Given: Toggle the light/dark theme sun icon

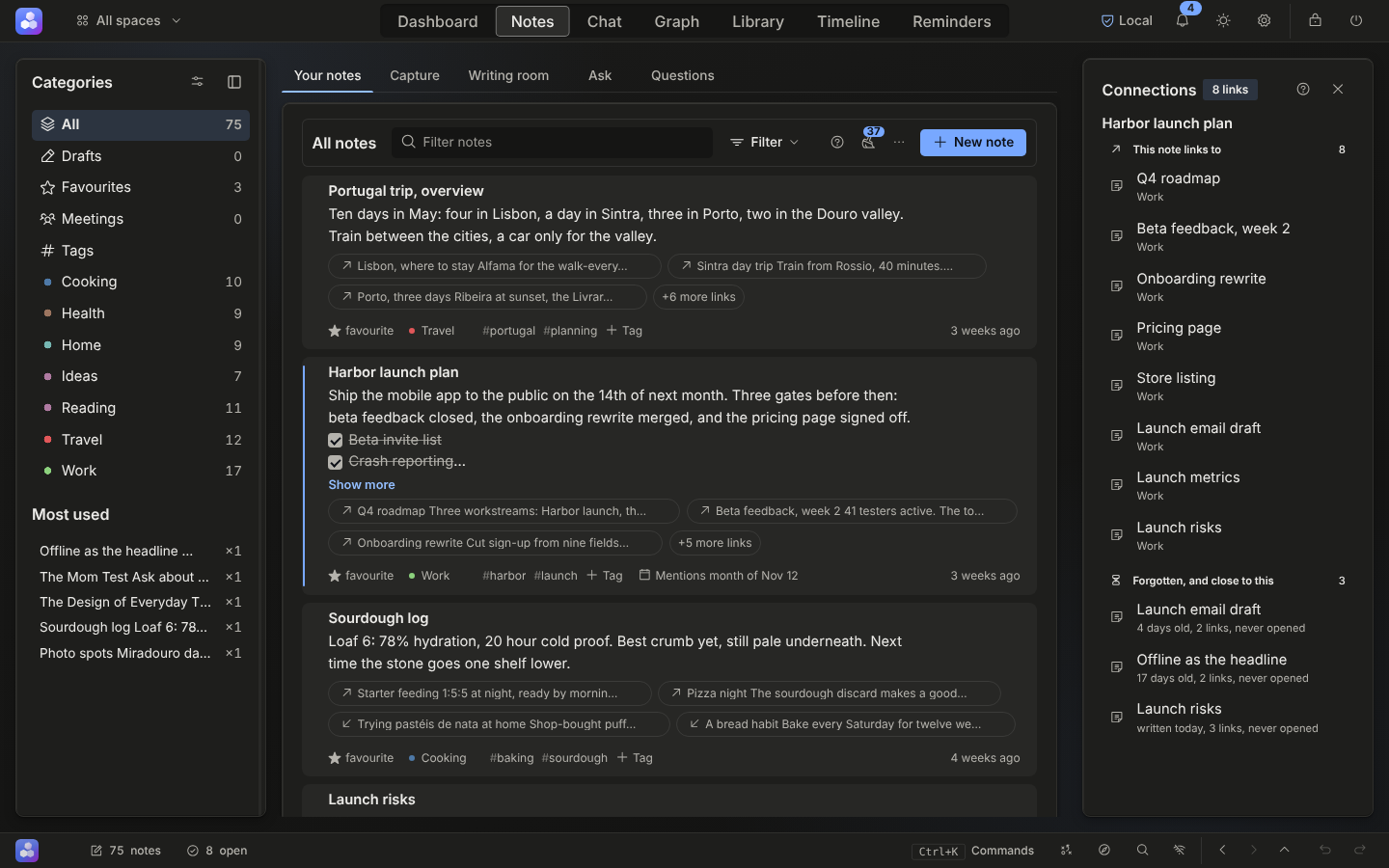Looking at the screenshot, I should point(1223,20).
